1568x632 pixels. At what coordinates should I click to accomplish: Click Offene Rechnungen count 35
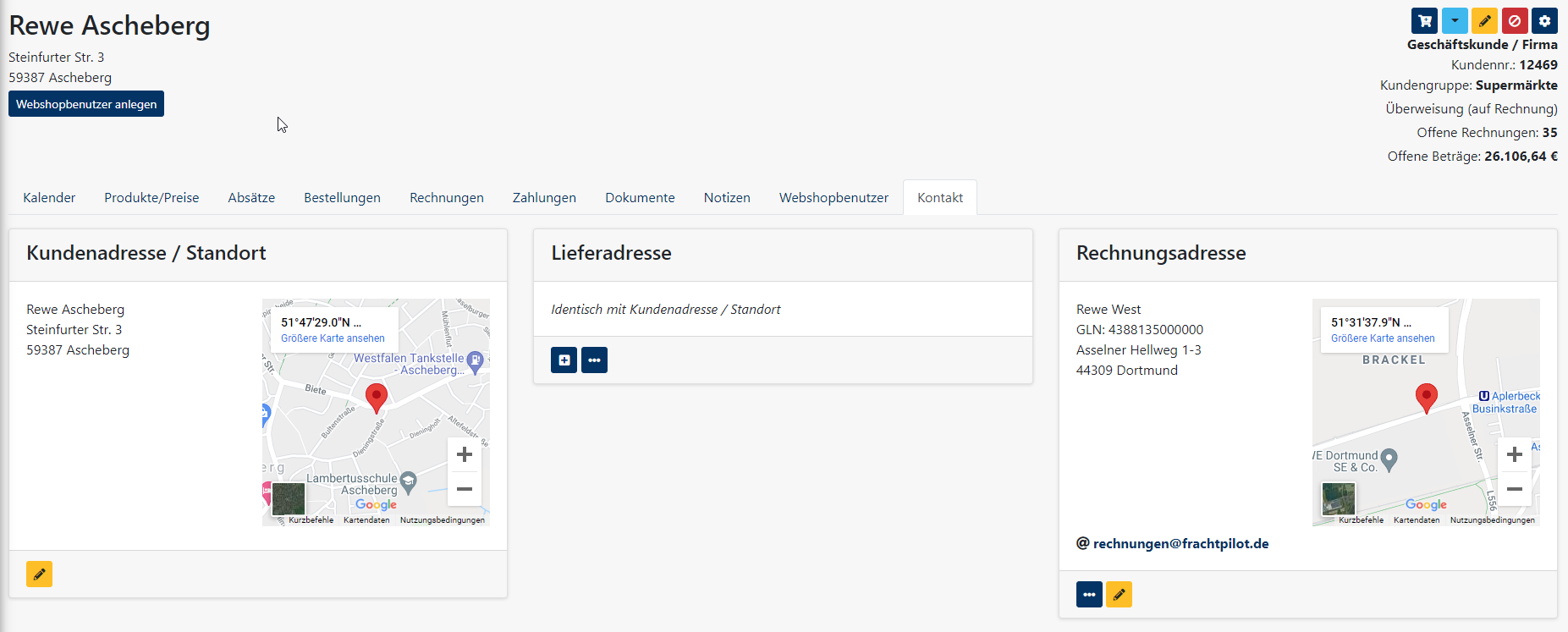pyautogui.click(x=1549, y=133)
